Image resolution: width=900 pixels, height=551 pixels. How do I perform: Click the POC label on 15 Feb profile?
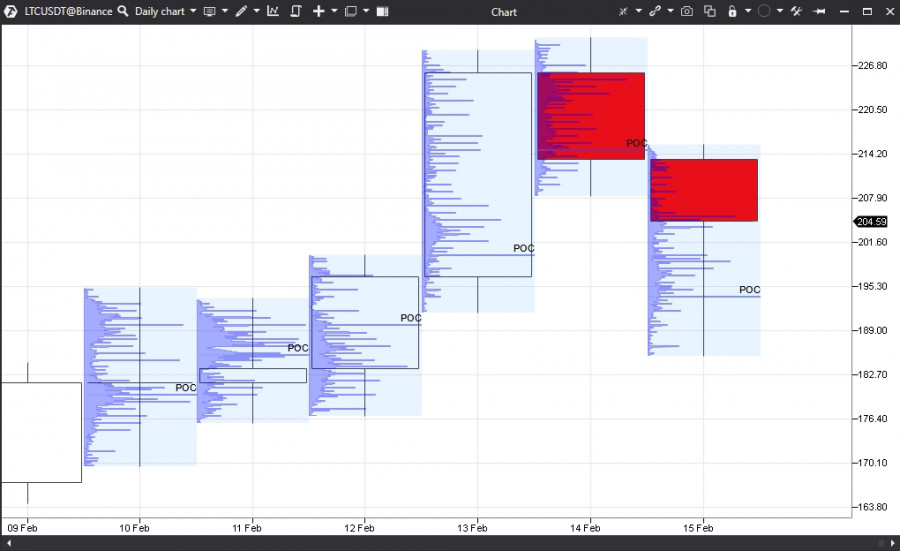click(750, 290)
